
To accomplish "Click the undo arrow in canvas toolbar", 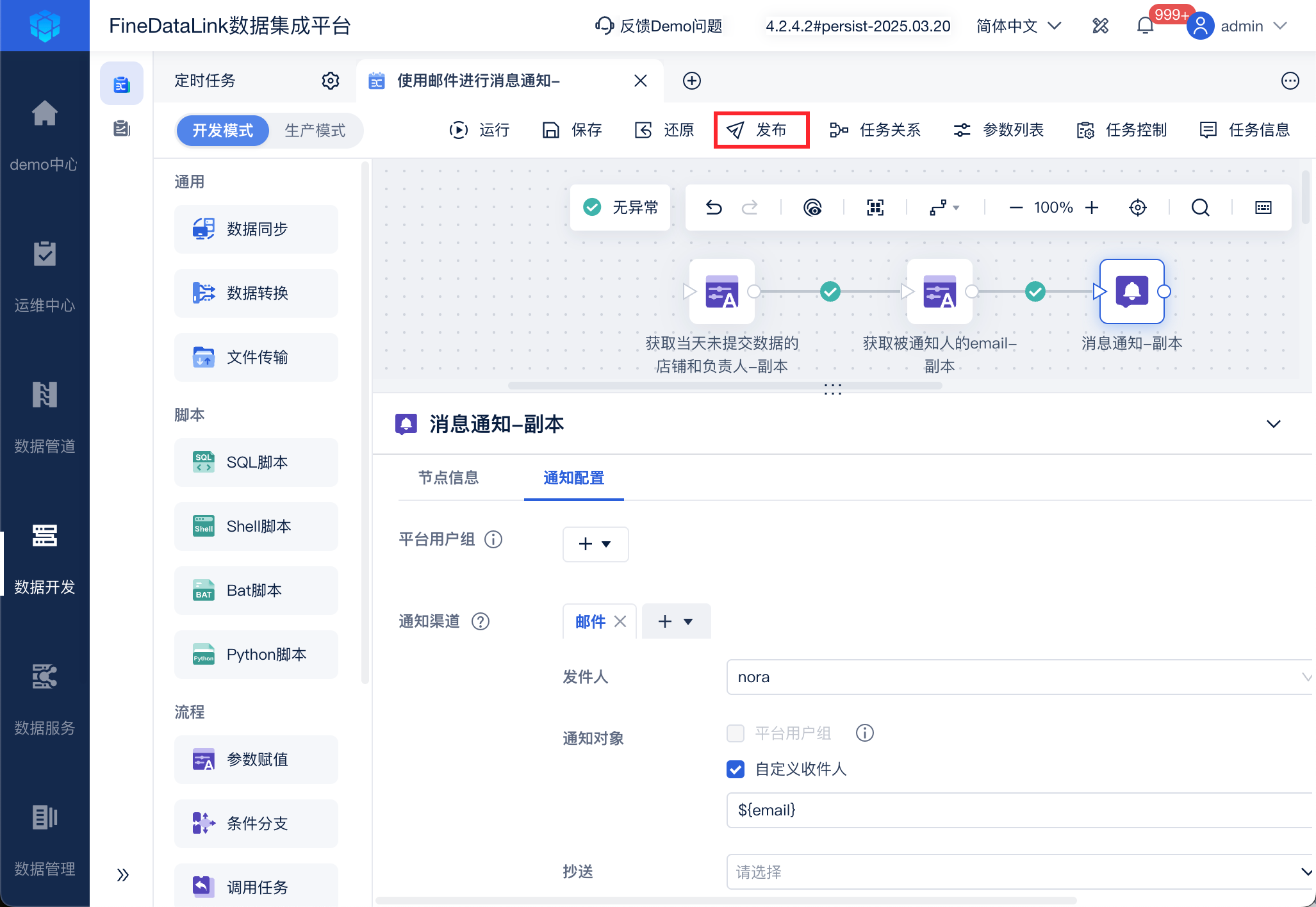I will 714,208.
